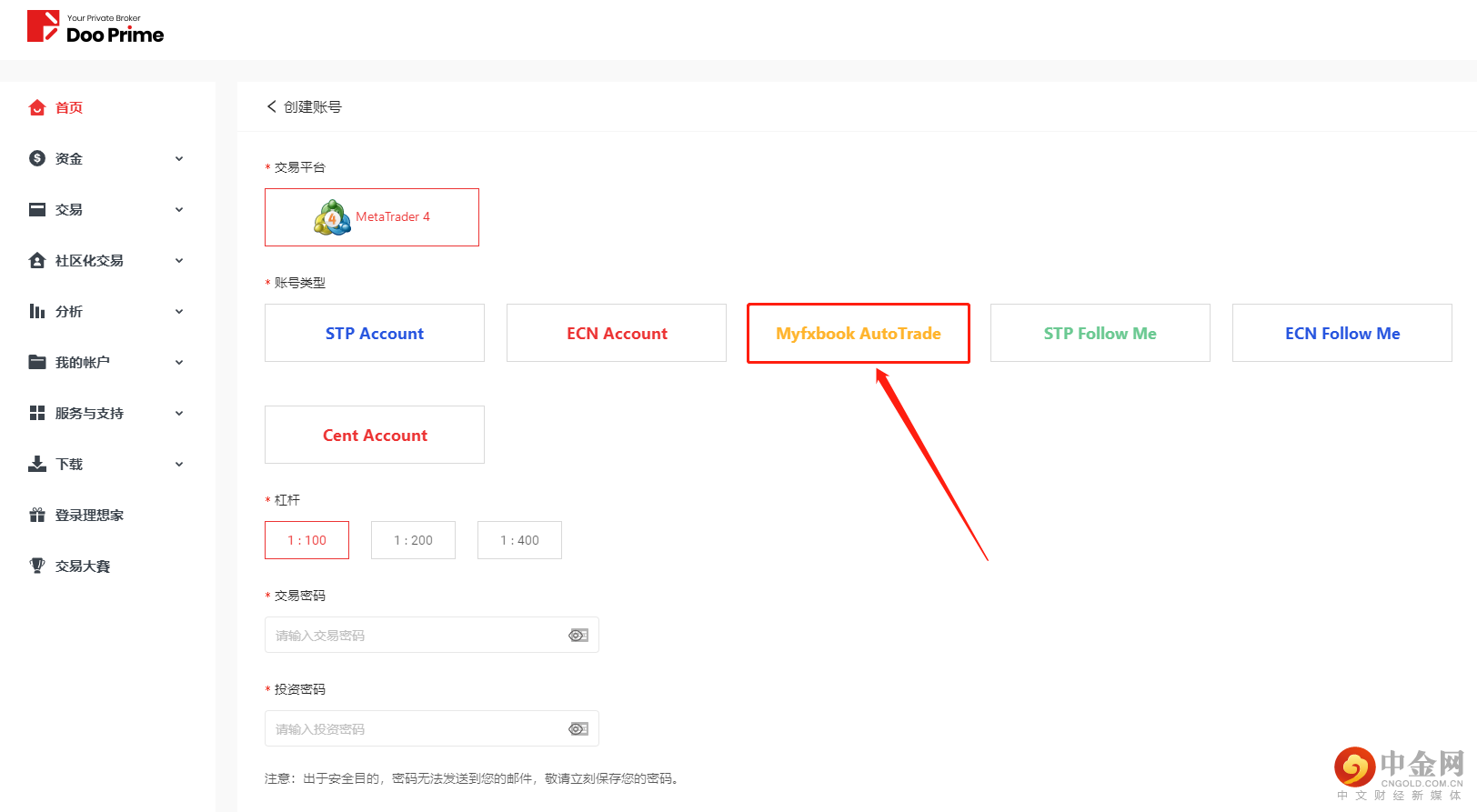Click the card icon for 交易
The width and height of the screenshot is (1477, 812).
(x=37, y=209)
